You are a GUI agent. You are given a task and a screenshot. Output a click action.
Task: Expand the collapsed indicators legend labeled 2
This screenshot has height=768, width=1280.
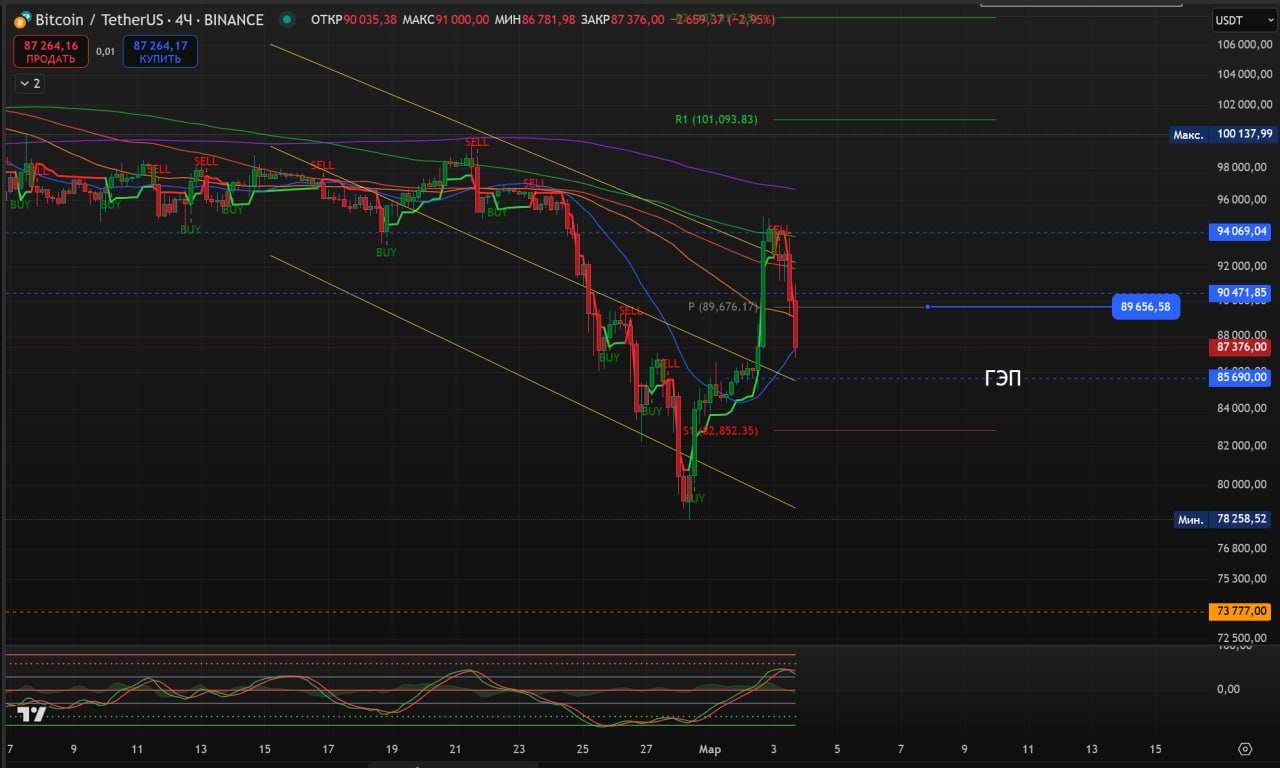pos(30,83)
